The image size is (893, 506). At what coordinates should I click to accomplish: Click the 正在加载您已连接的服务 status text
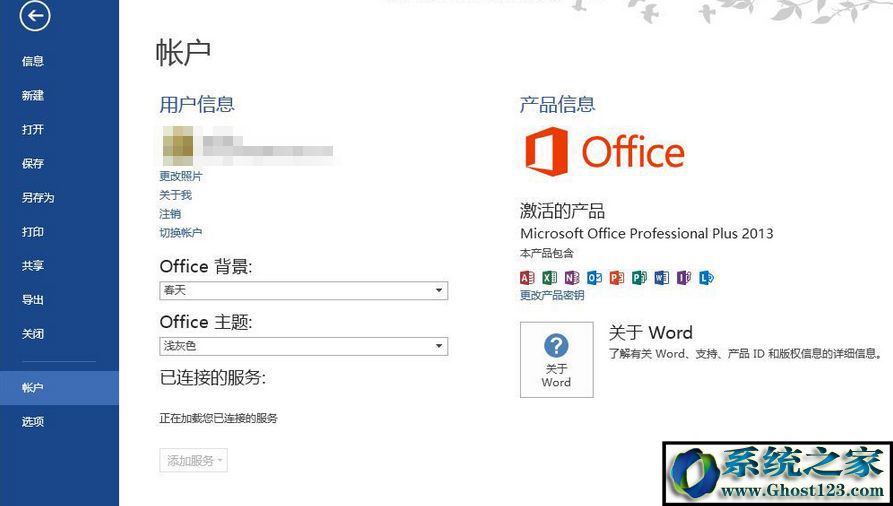pyautogui.click(x=218, y=418)
